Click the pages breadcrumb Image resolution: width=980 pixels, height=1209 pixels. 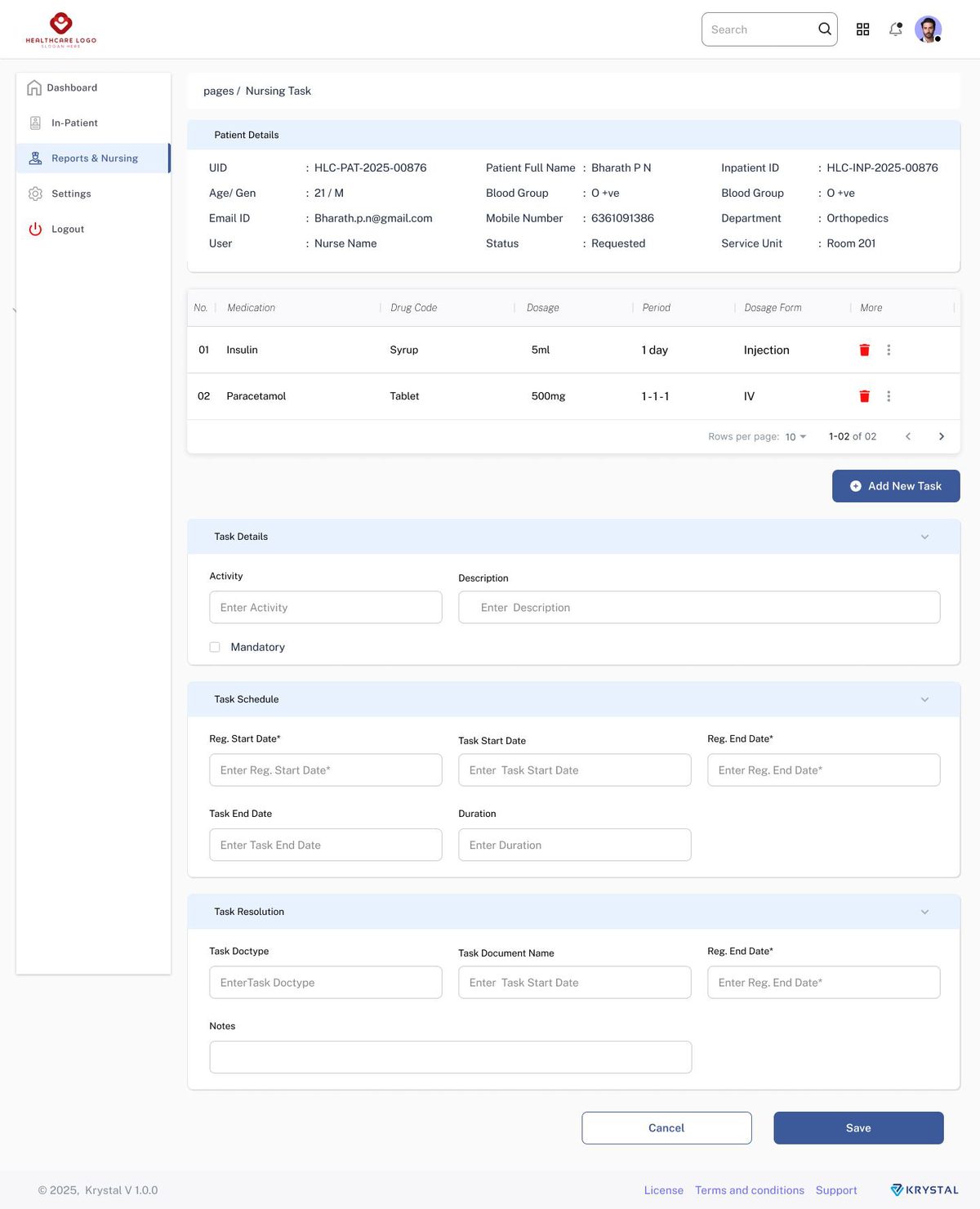tap(219, 91)
